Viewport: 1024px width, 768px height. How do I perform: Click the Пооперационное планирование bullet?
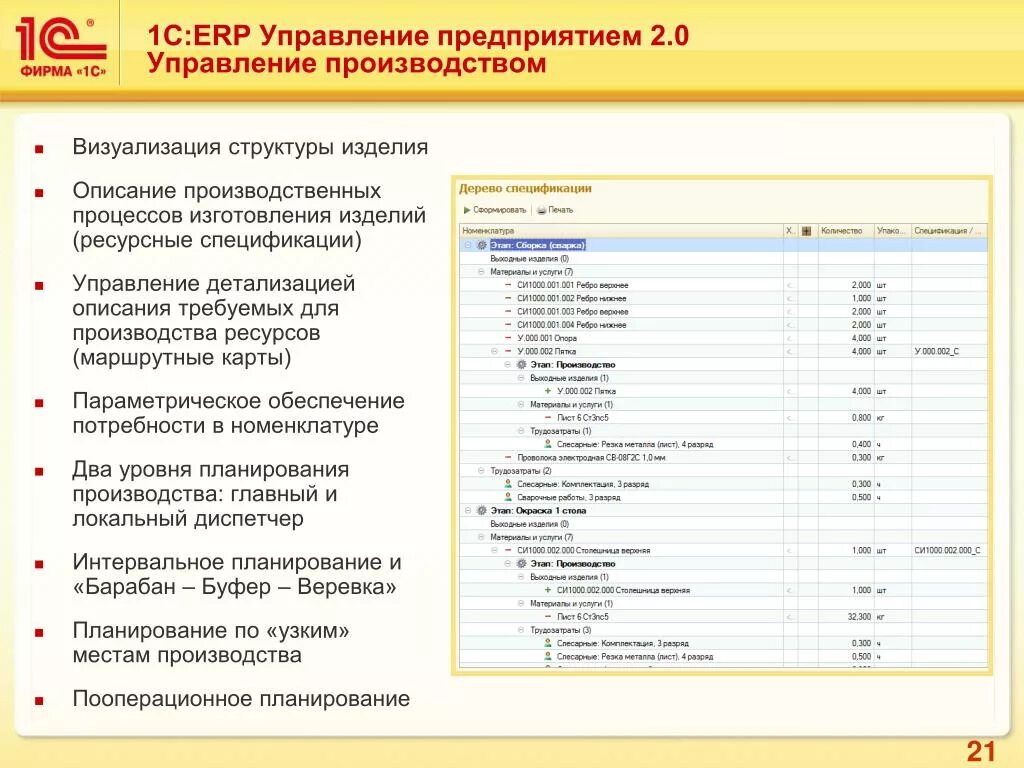pos(241,699)
